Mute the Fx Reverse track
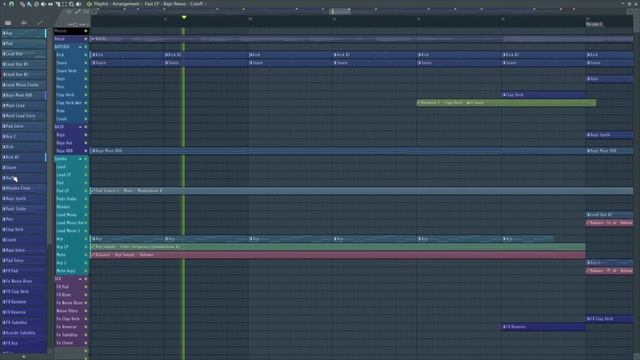The width and height of the screenshot is (640, 360). [86, 327]
